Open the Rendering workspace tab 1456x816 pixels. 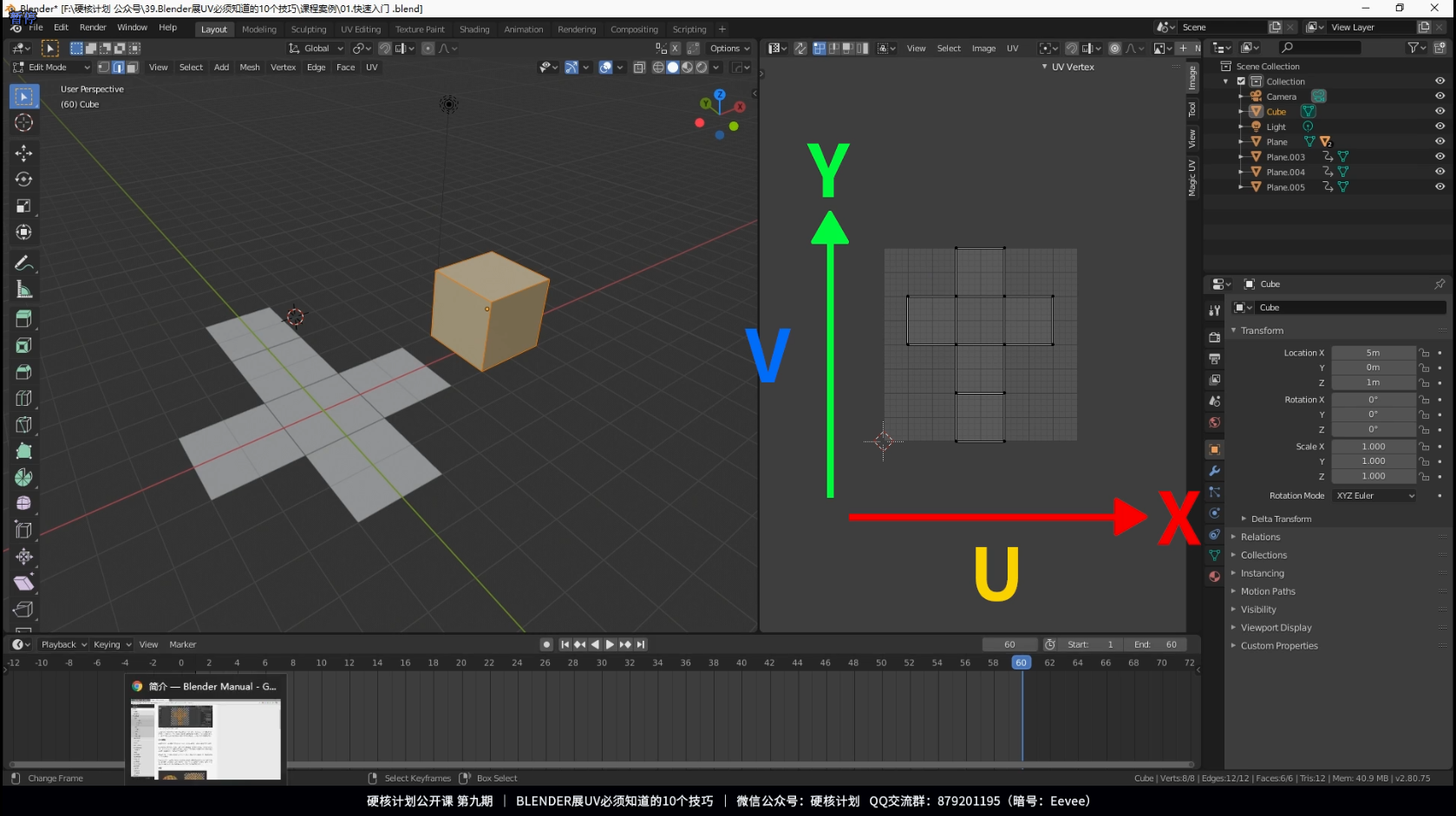coord(577,29)
